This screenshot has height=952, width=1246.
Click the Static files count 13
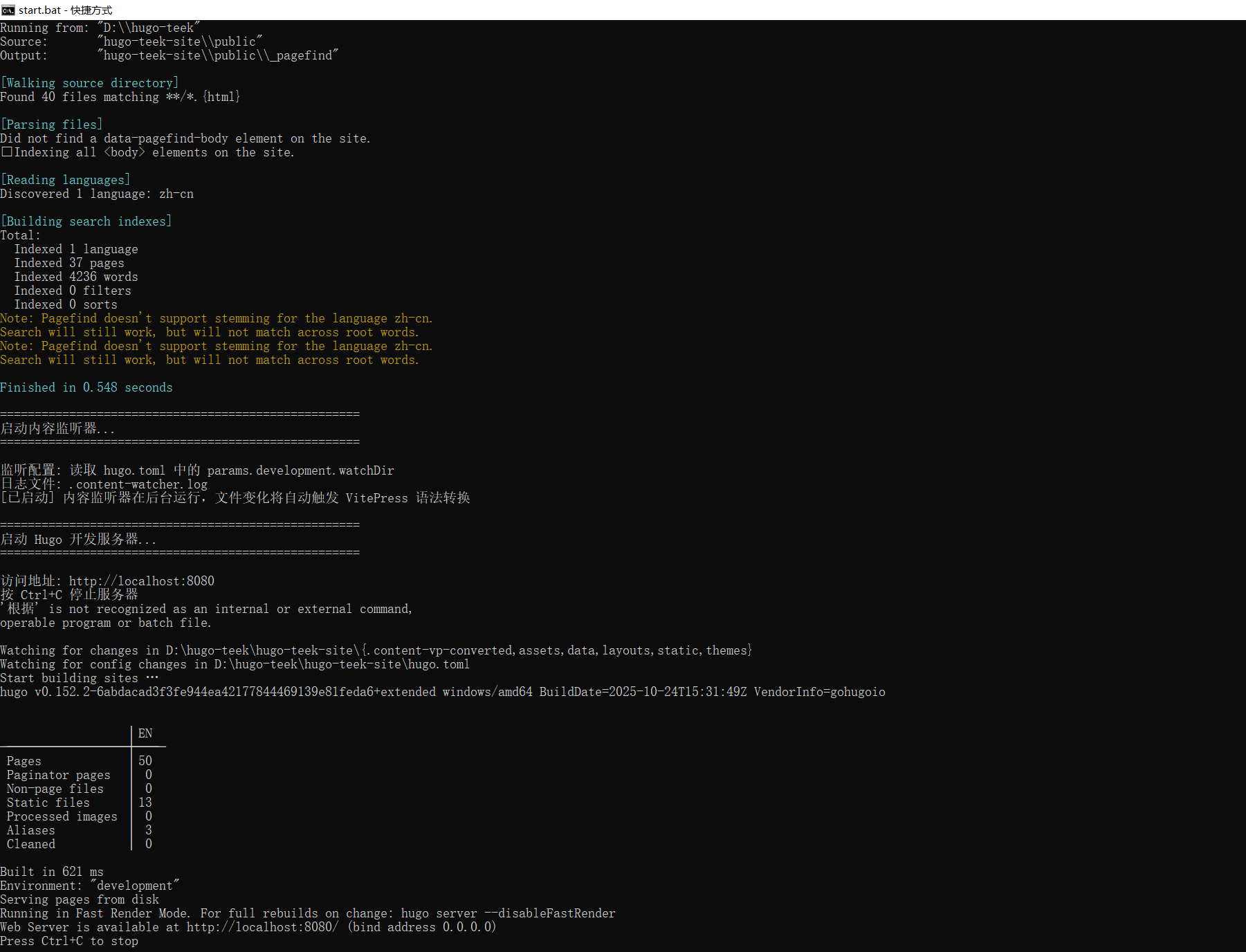(x=145, y=803)
